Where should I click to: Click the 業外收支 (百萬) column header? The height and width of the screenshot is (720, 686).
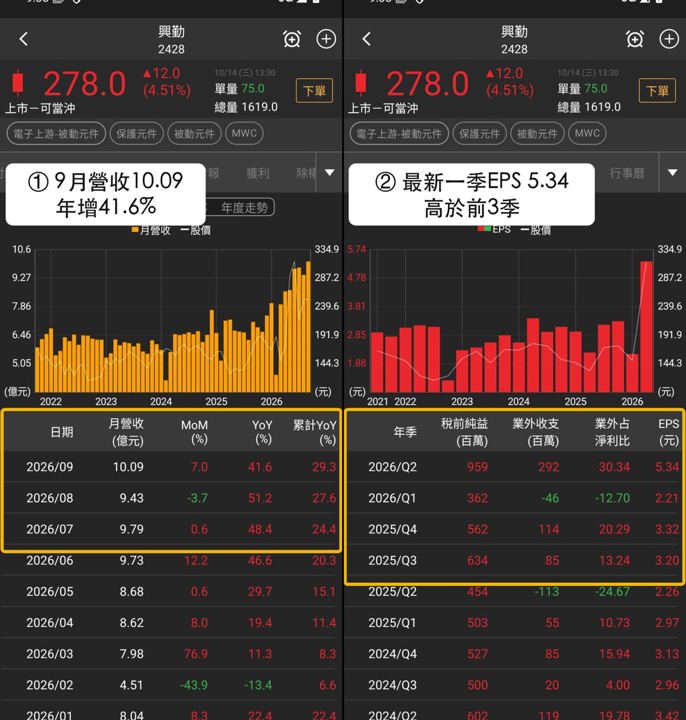point(536,432)
